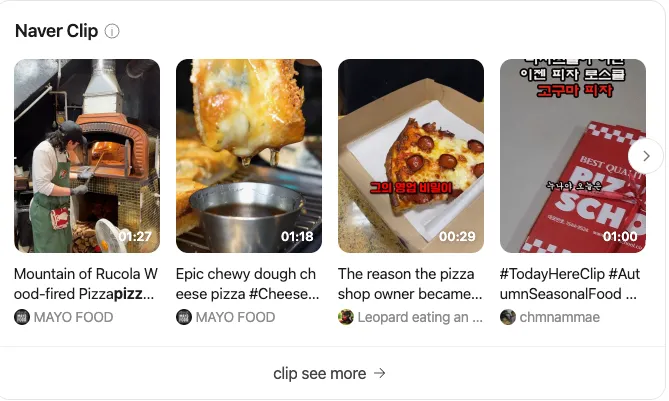Click the Leopard eating channel avatar

point(346,317)
